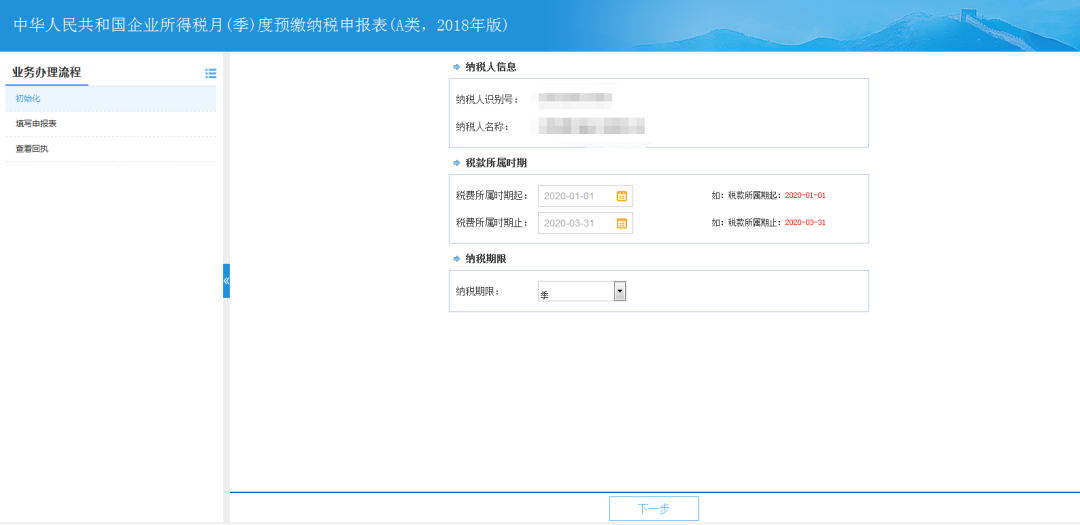This screenshot has width=1080, height=525.
Task: Open the 查看回执 step
Action: tap(32, 149)
